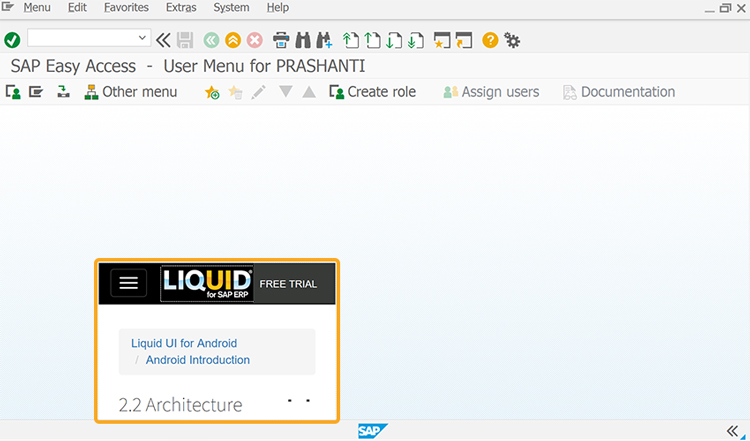Click the red Cancel icon
Viewport: 750px width, 441px height.
(255, 40)
